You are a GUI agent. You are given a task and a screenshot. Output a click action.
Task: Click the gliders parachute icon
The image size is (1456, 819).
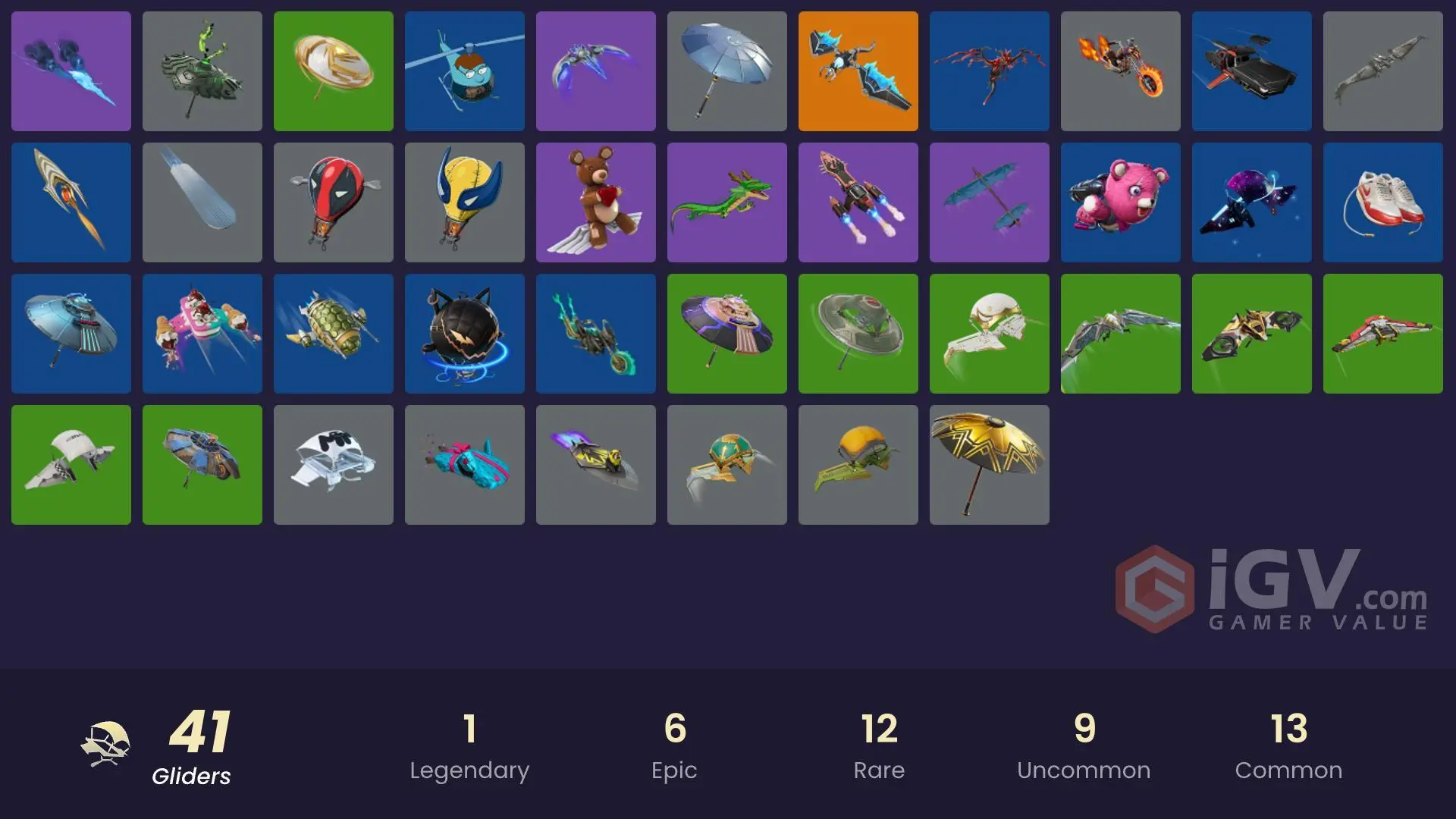(x=105, y=744)
